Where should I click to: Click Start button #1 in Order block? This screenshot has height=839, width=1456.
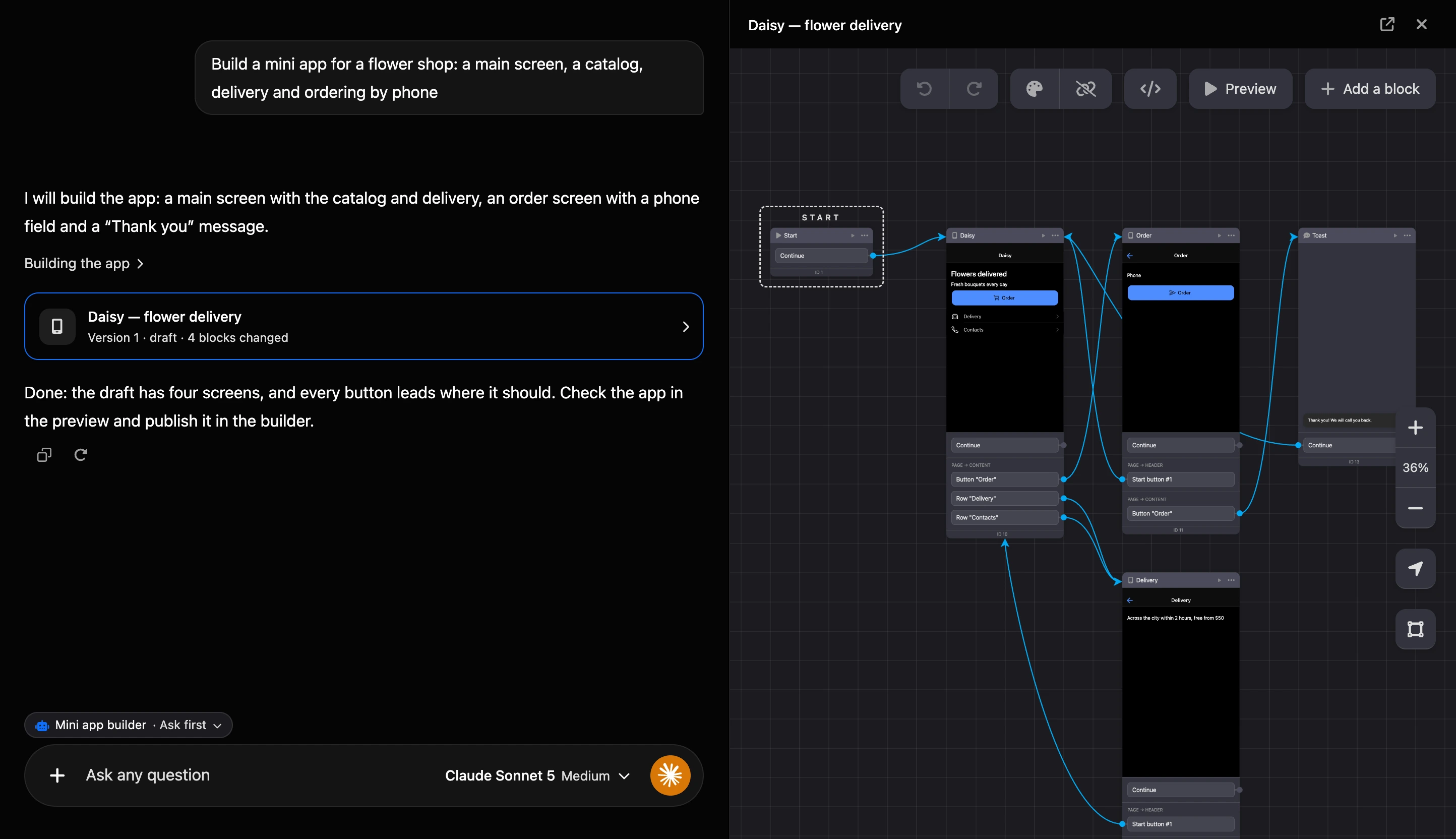click(x=1181, y=480)
